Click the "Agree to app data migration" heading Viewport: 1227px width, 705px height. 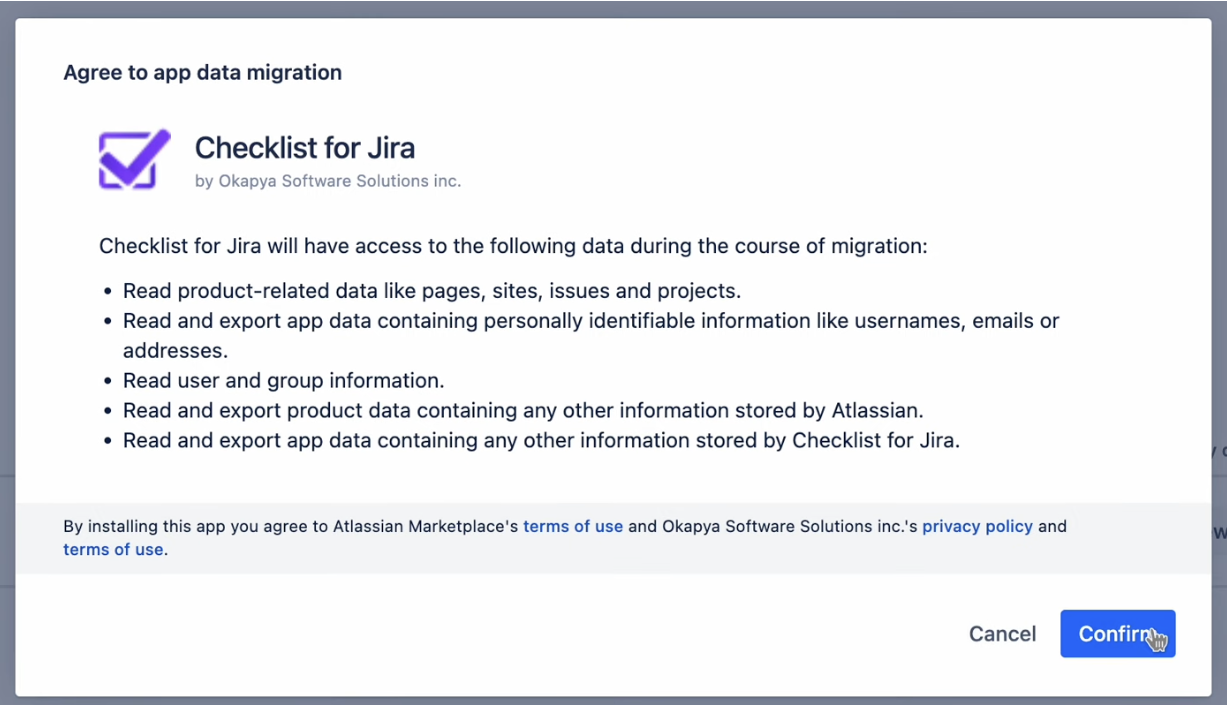[202, 72]
